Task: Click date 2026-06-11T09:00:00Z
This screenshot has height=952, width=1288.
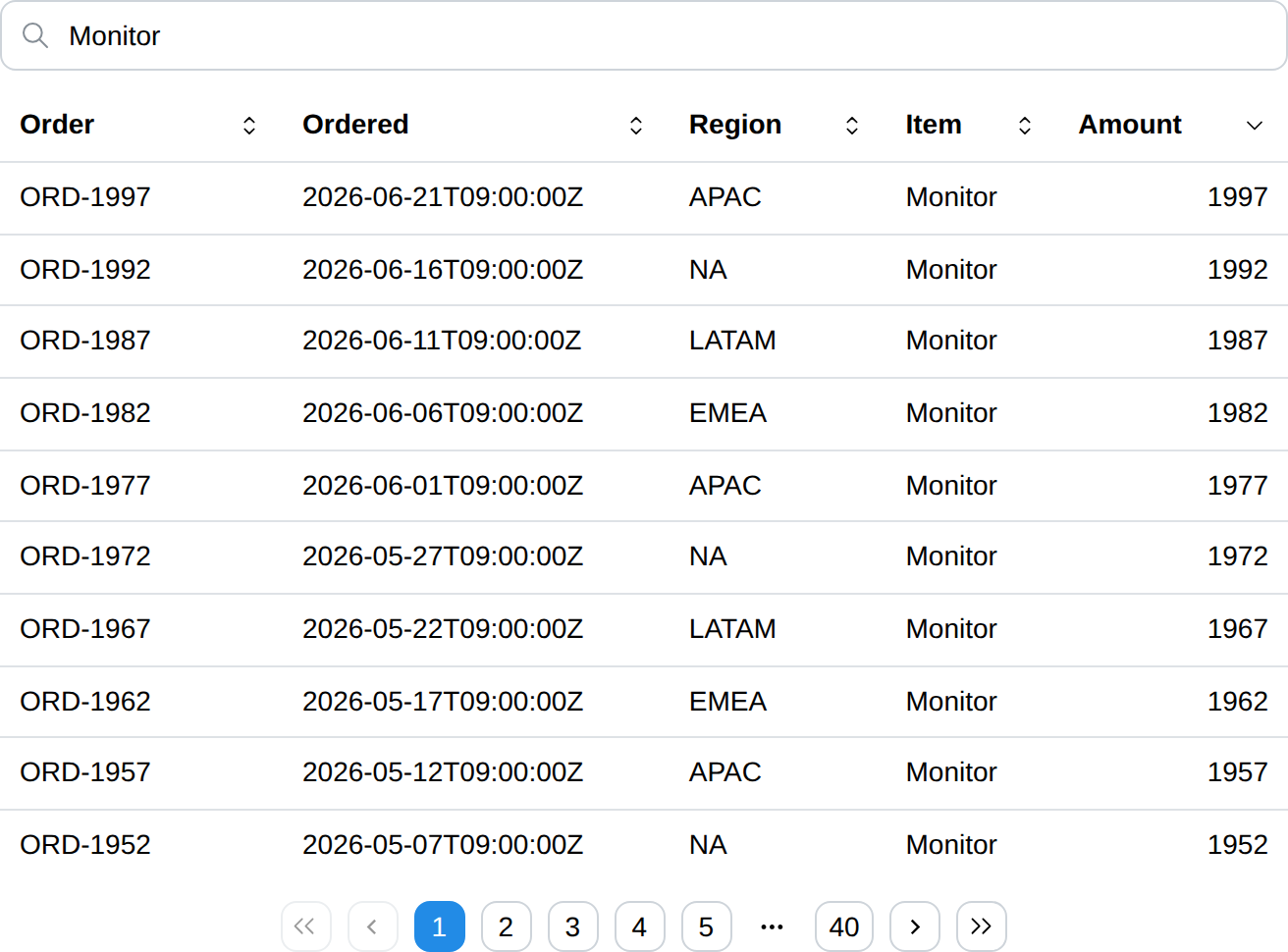Action: (442, 341)
